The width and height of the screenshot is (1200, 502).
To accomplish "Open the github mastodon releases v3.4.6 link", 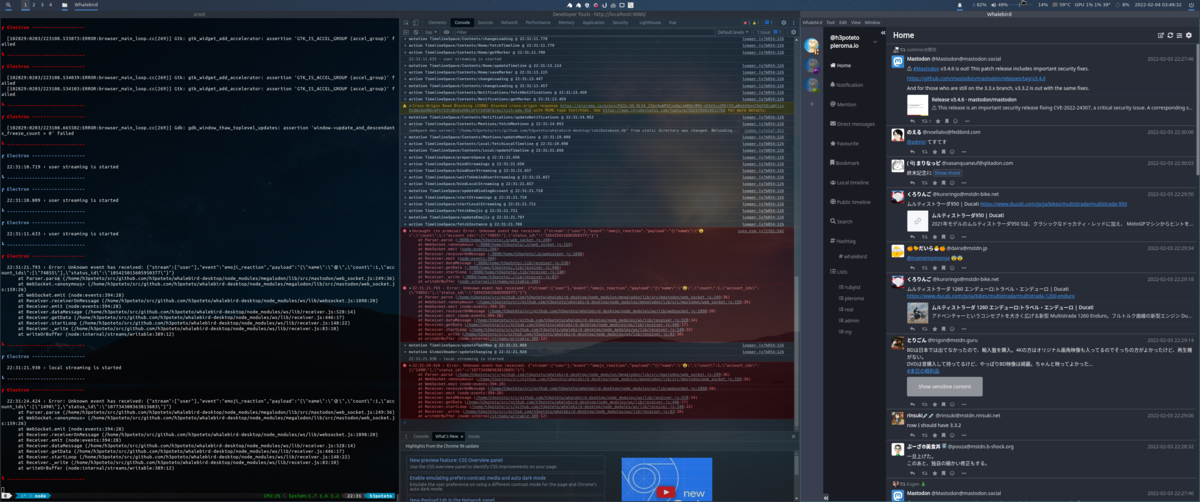I will coord(976,77).
